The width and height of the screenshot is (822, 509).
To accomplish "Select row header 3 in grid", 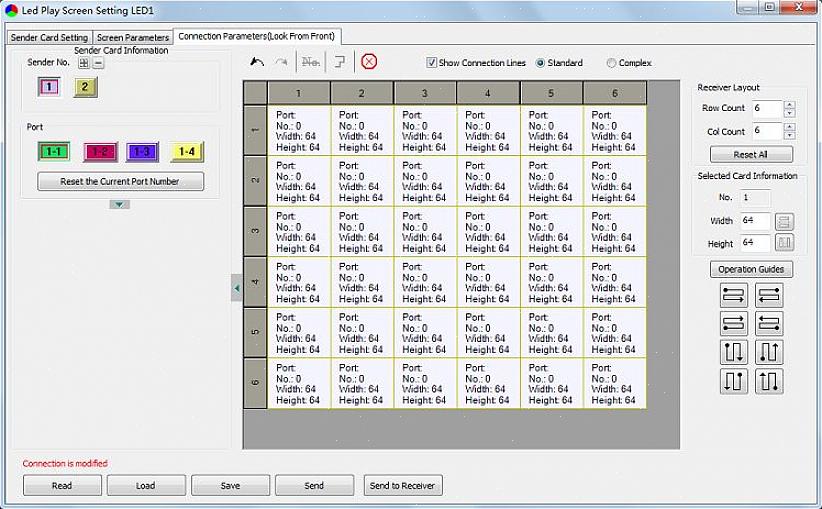I will pyautogui.click(x=255, y=231).
